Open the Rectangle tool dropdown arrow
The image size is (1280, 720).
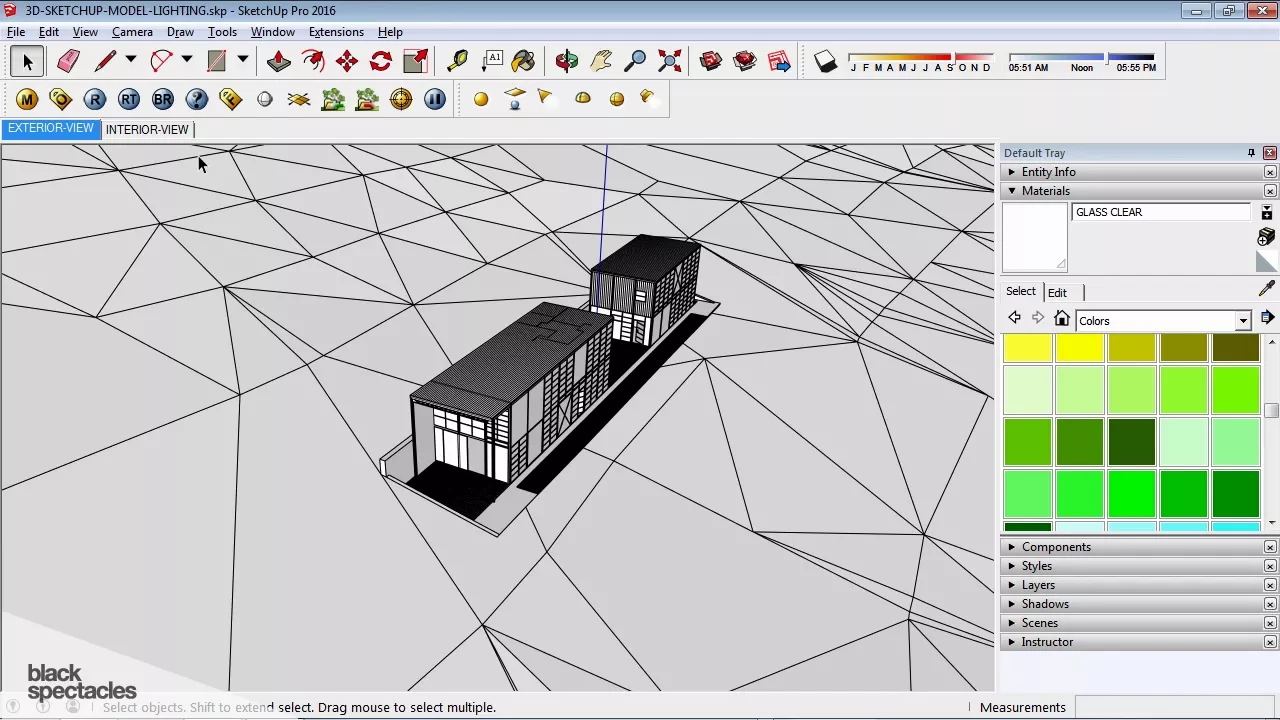(x=242, y=61)
